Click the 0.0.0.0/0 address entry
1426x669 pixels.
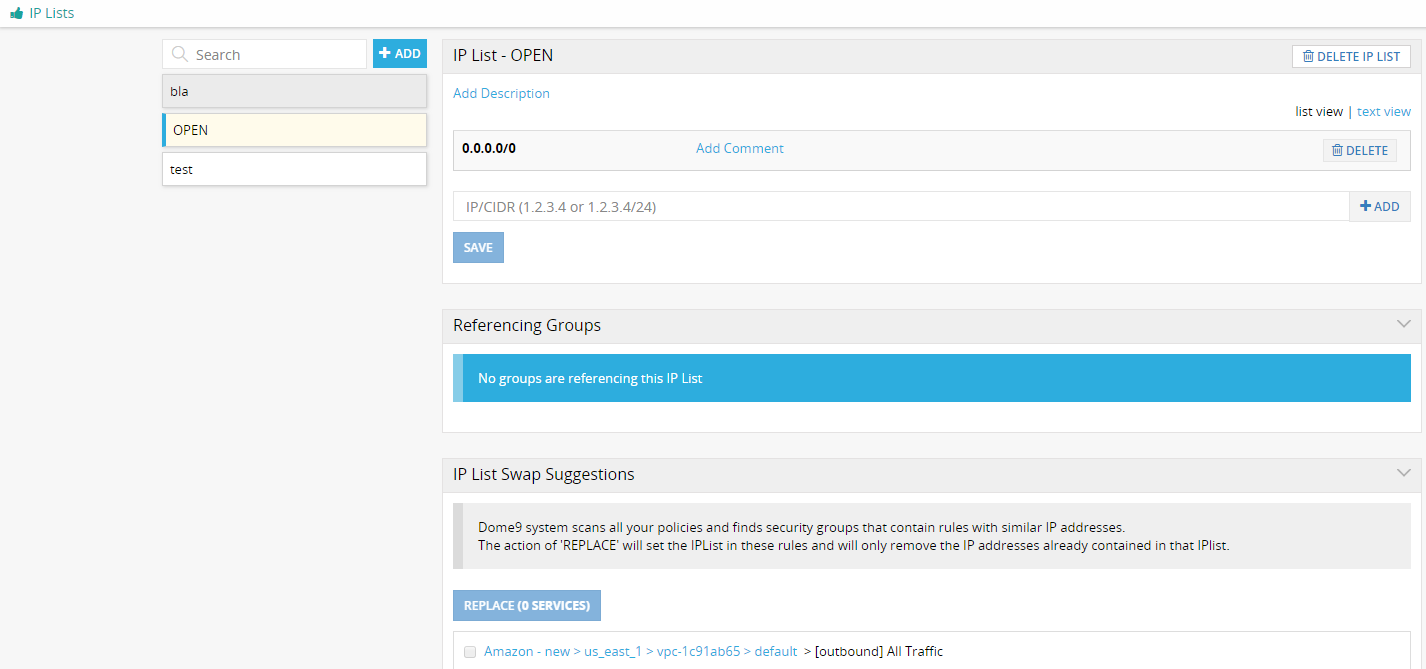tap(489, 148)
